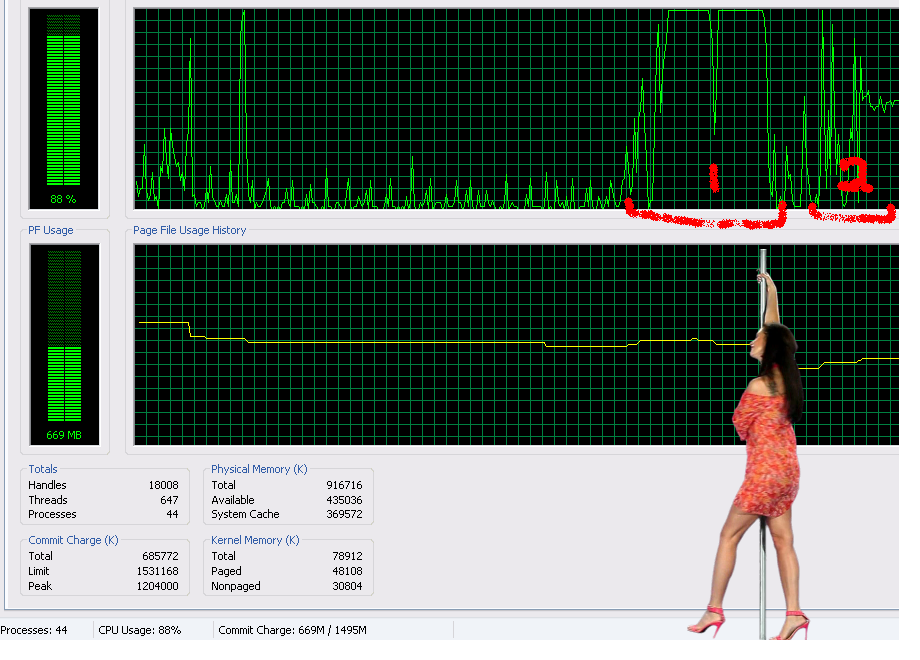Select the Page File Usage History label

[x=190, y=230]
